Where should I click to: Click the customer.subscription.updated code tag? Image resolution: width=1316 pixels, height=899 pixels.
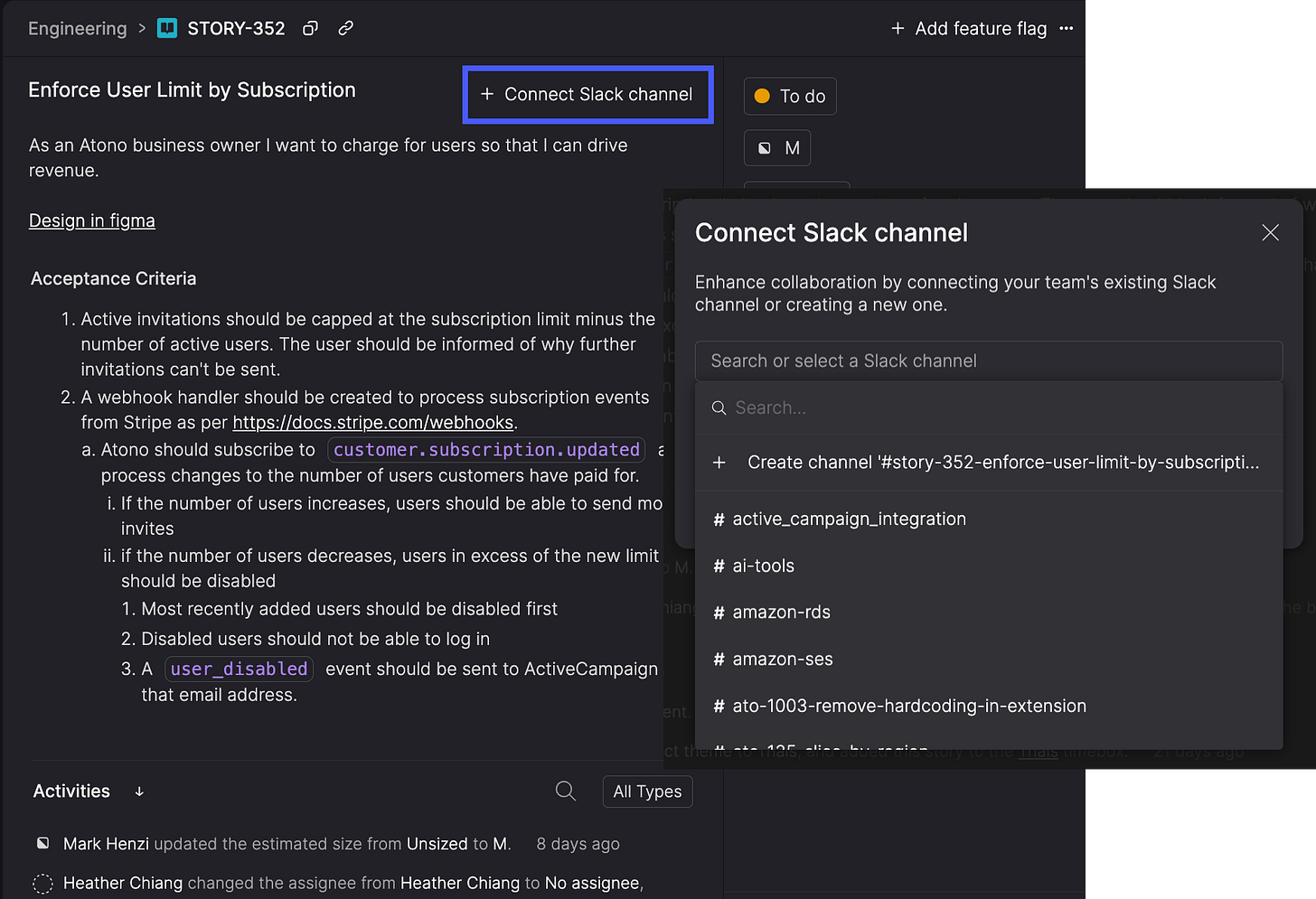(486, 449)
